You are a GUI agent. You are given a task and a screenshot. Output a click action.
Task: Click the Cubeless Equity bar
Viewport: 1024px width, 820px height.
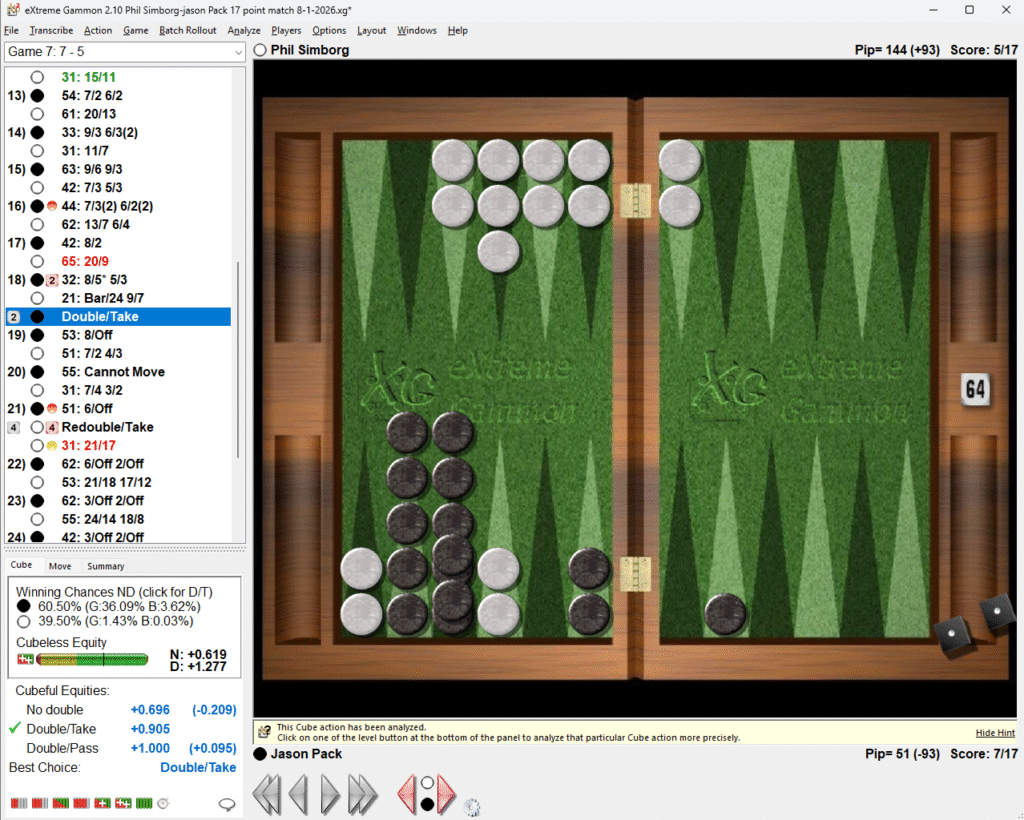[92, 659]
